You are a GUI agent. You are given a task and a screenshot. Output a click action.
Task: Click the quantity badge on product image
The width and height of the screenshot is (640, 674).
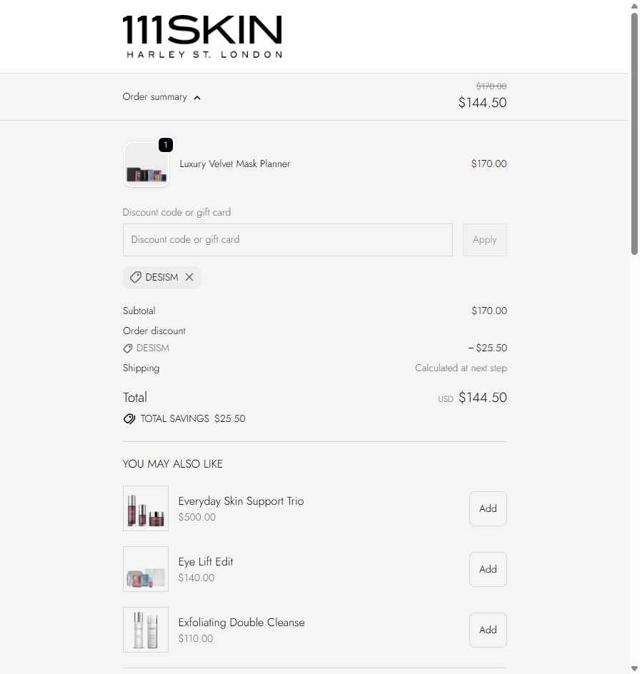coord(166,145)
